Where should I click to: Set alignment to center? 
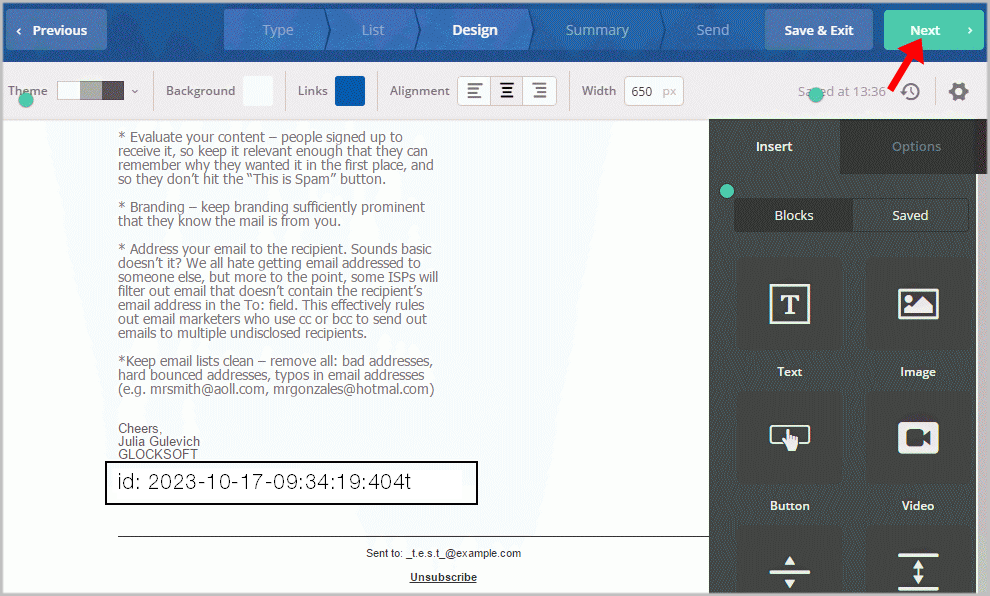(x=507, y=91)
